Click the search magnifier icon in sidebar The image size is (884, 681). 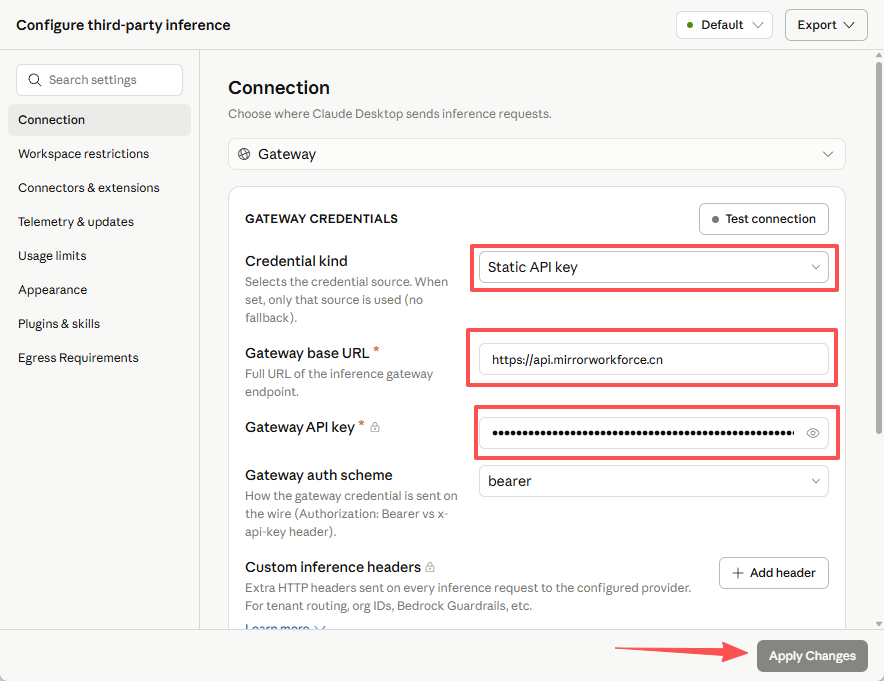(x=34, y=80)
